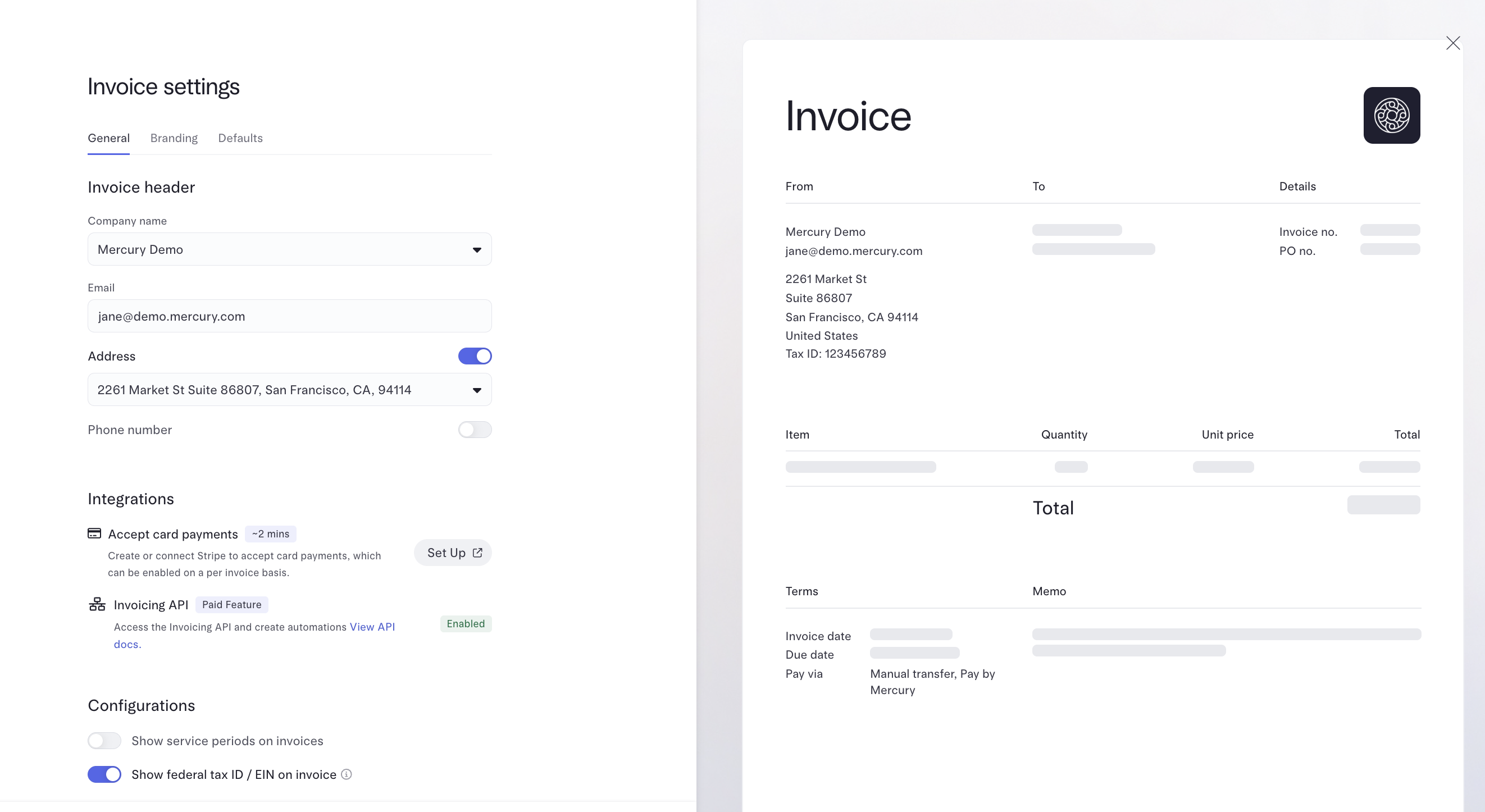
Task: Click Mercury Demo in invoice preview
Action: [x=825, y=232]
